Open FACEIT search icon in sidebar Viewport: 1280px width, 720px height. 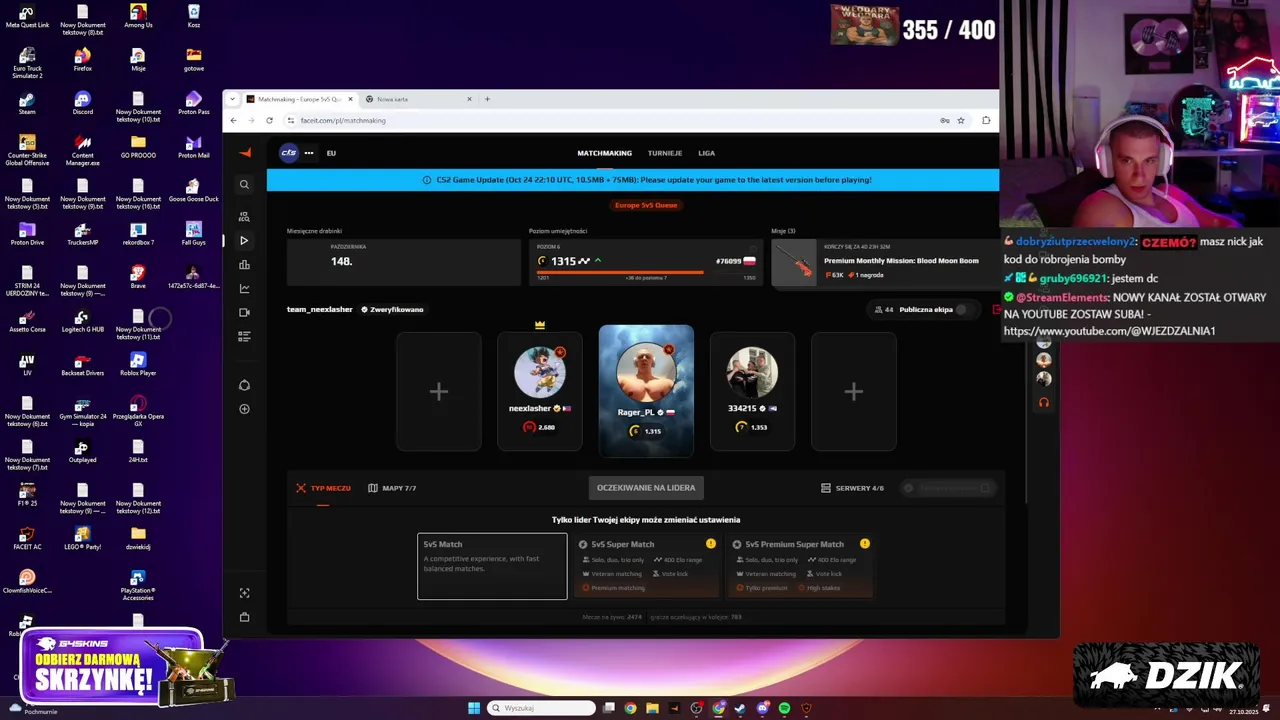pyautogui.click(x=244, y=184)
